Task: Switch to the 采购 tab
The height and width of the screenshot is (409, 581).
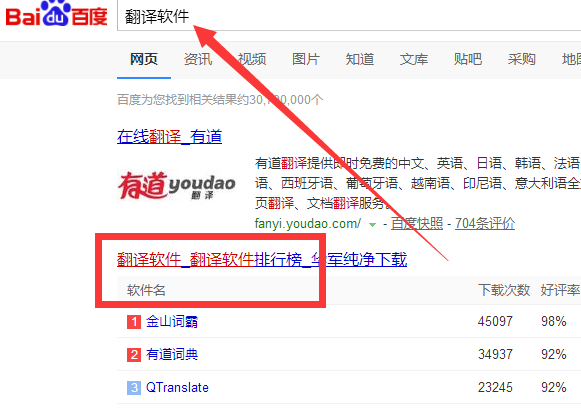Action: tap(522, 59)
